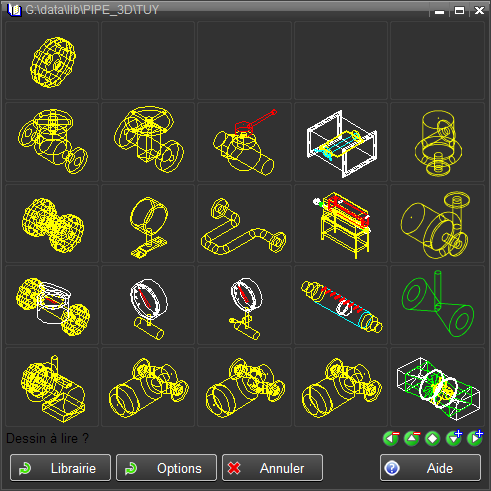Open the Options button

pyautogui.click(x=166, y=468)
